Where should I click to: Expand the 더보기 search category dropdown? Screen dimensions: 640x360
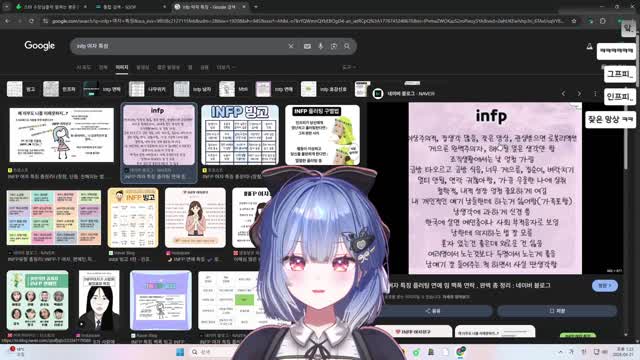pyautogui.click(x=226, y=67)
